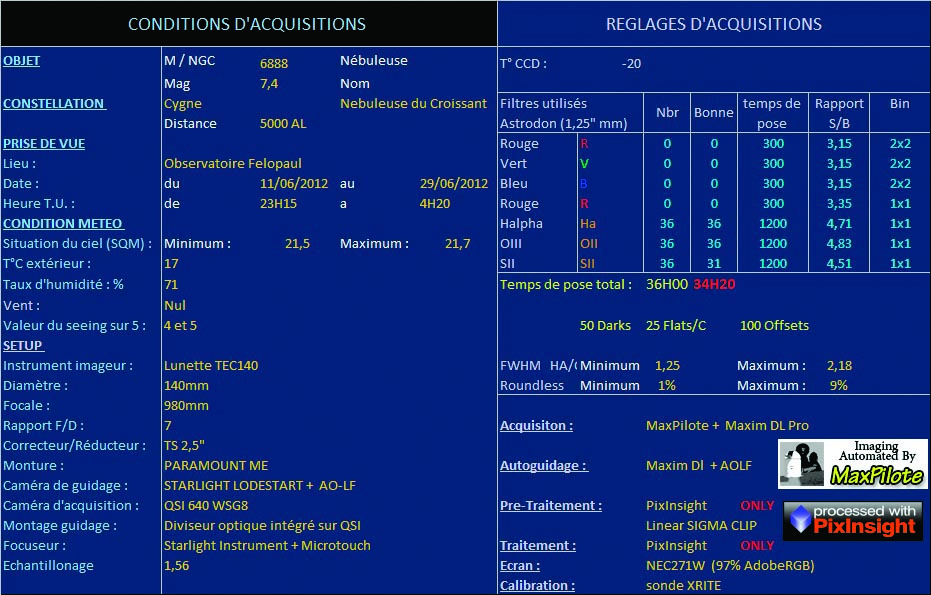Select the NGC number 6888 cell
931x595 pixels.
point(274,64)
